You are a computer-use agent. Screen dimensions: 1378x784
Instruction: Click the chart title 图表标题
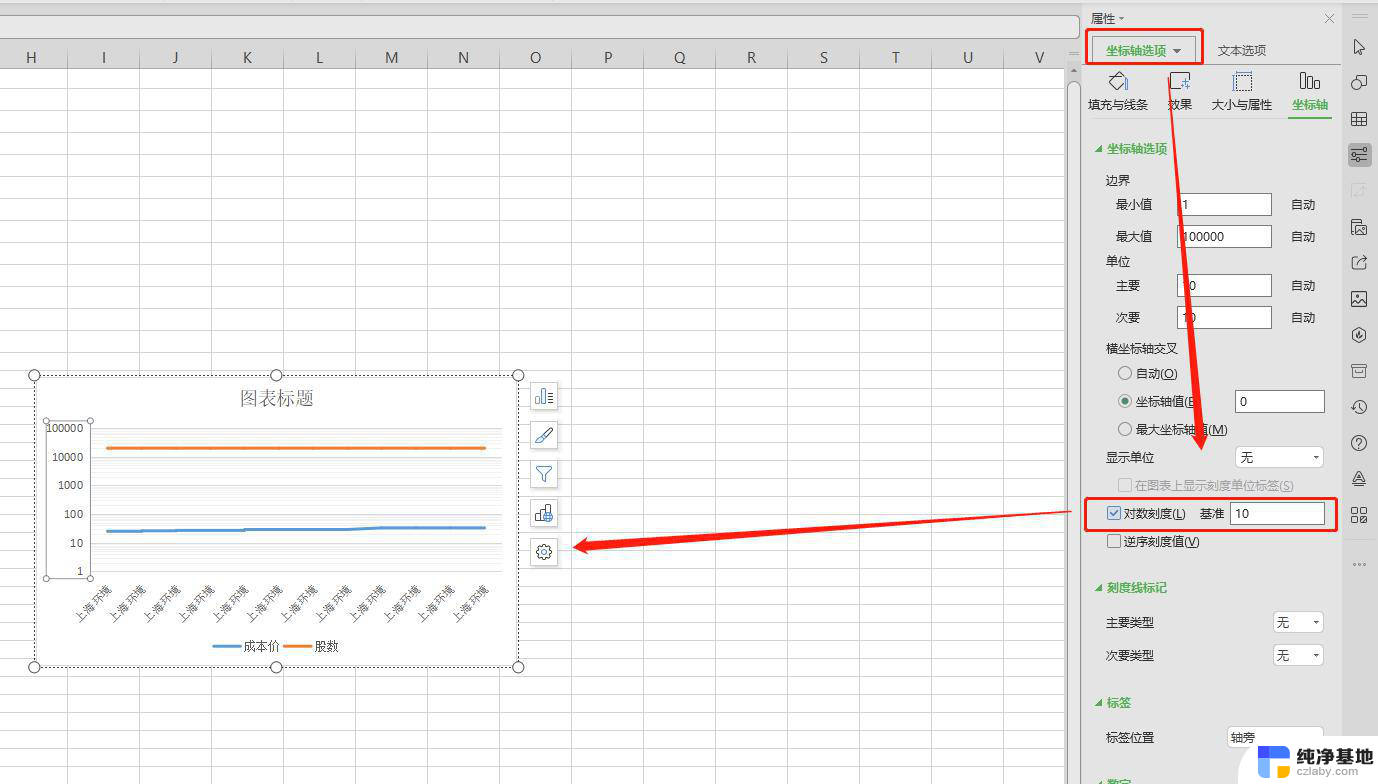277,398
